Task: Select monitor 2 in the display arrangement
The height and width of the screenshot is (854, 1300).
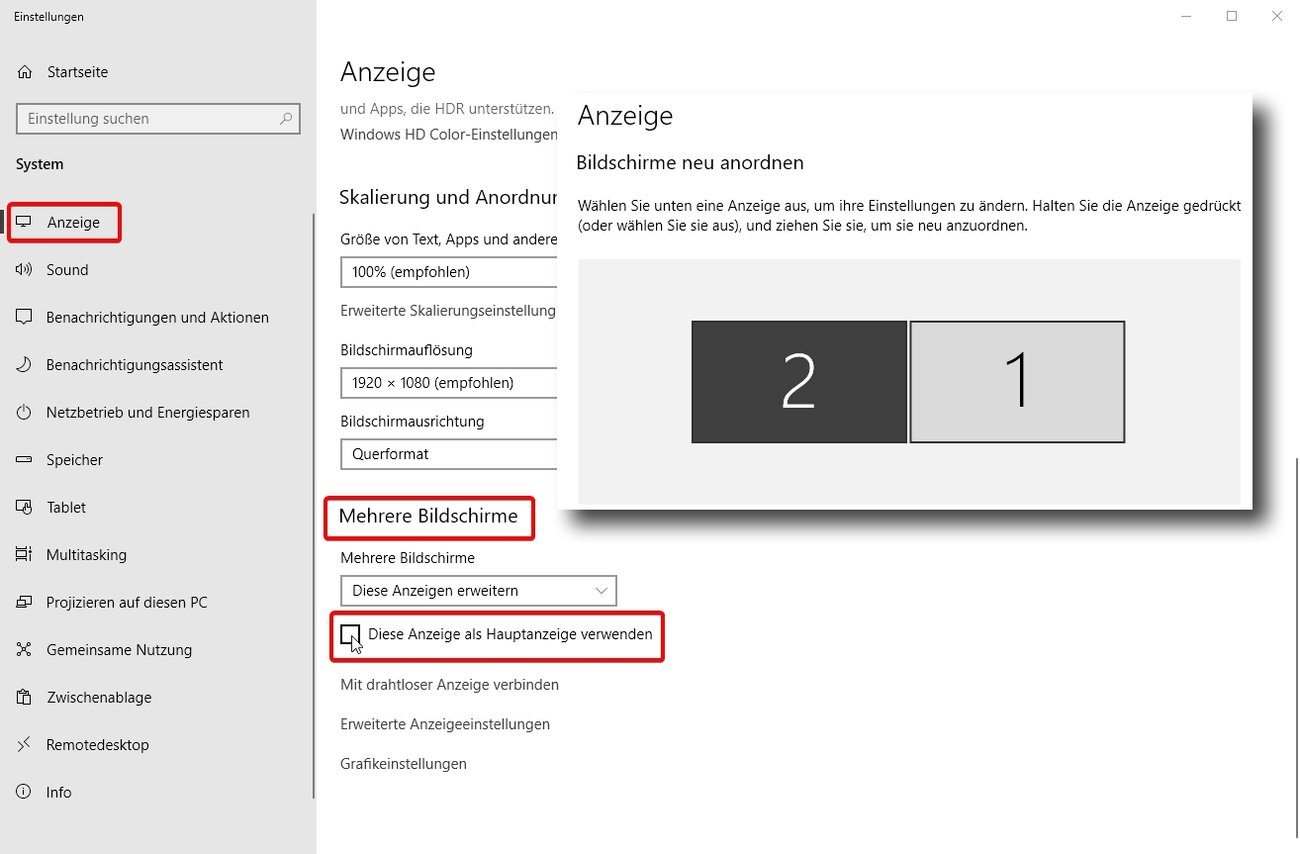Action: 799,381
